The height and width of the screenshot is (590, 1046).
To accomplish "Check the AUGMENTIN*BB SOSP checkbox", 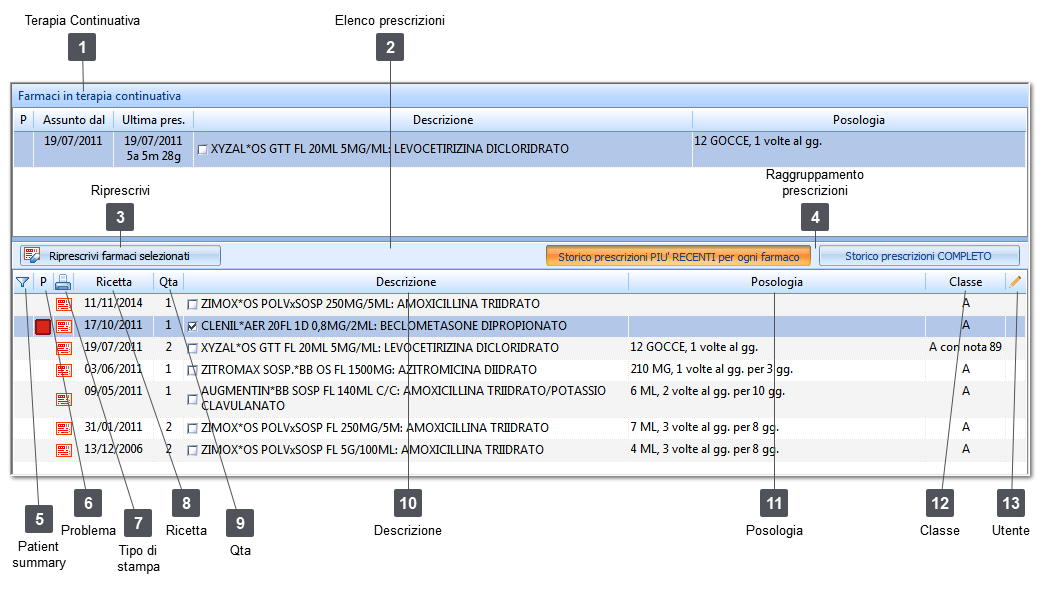I will (192, 399).
